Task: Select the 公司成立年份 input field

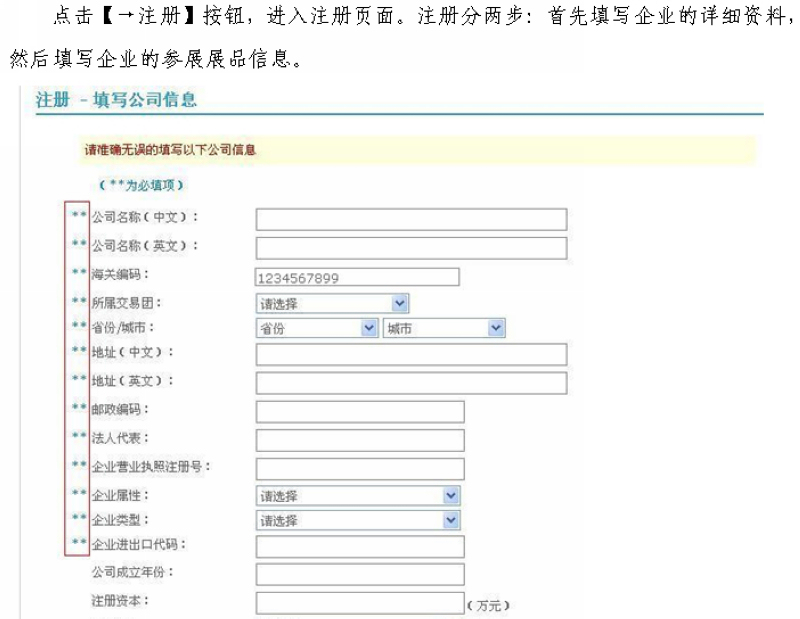Action: (360, 574)
